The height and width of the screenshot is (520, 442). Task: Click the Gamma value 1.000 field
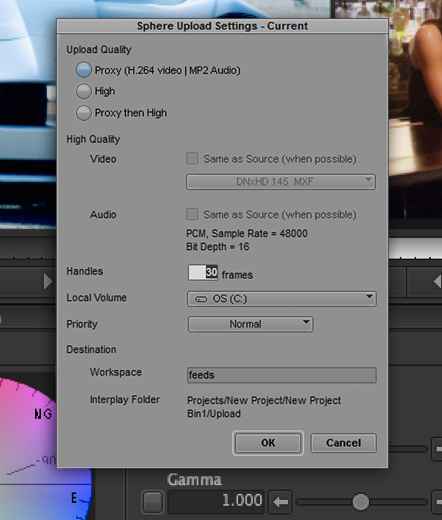(216, 501)
